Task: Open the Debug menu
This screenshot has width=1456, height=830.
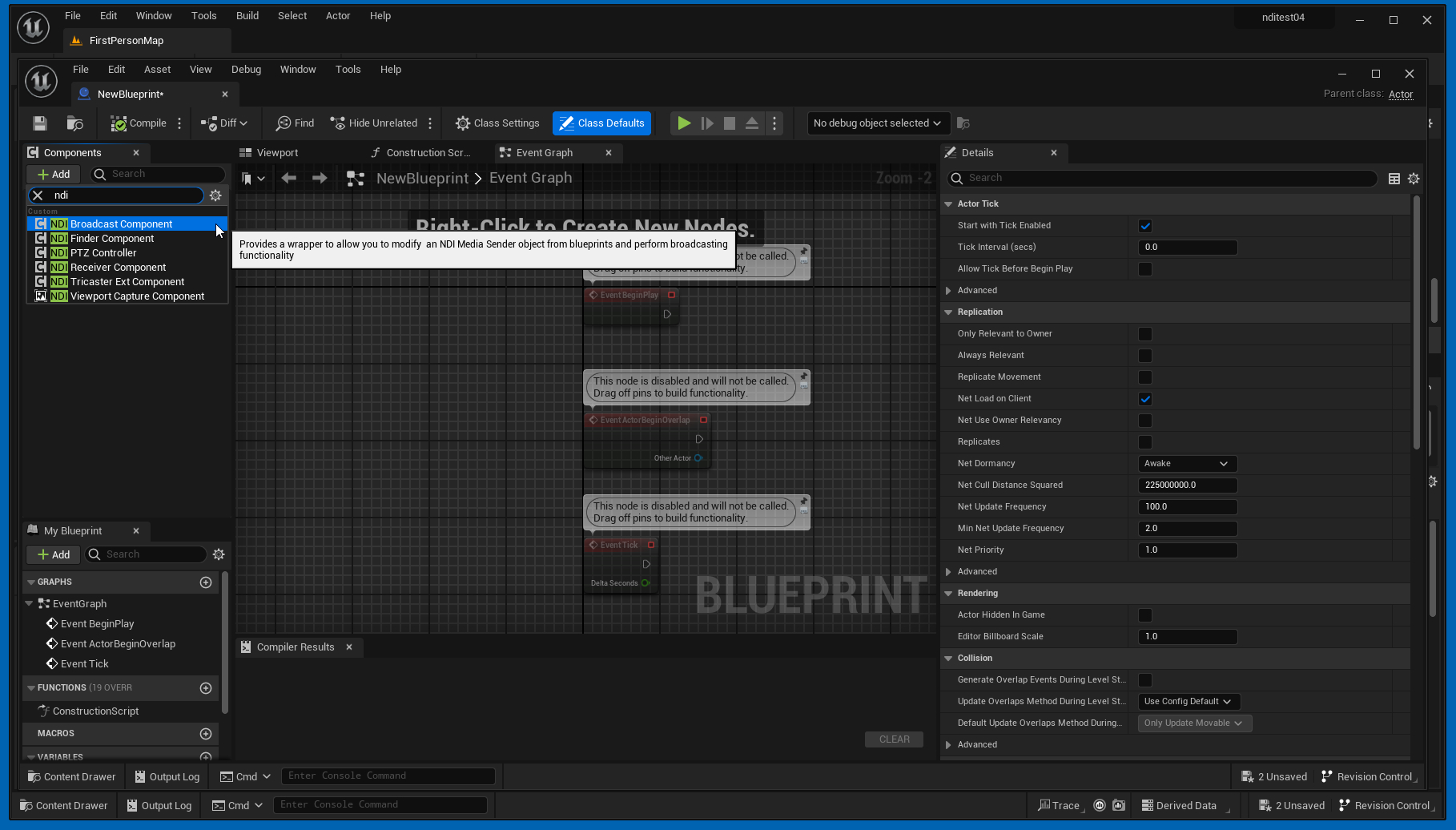Action: coord(246,70)
